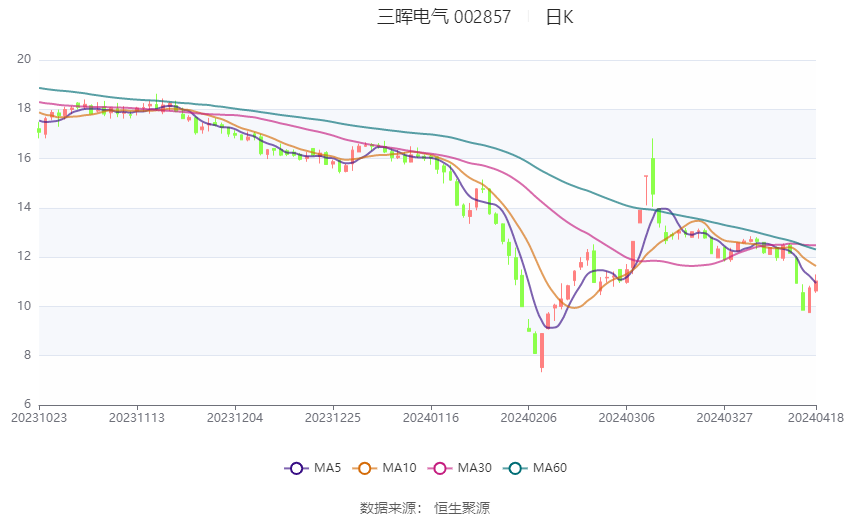The image size is (850, 516).
Task: Click the 14 price axis label
Action: [x=24, y=207]
